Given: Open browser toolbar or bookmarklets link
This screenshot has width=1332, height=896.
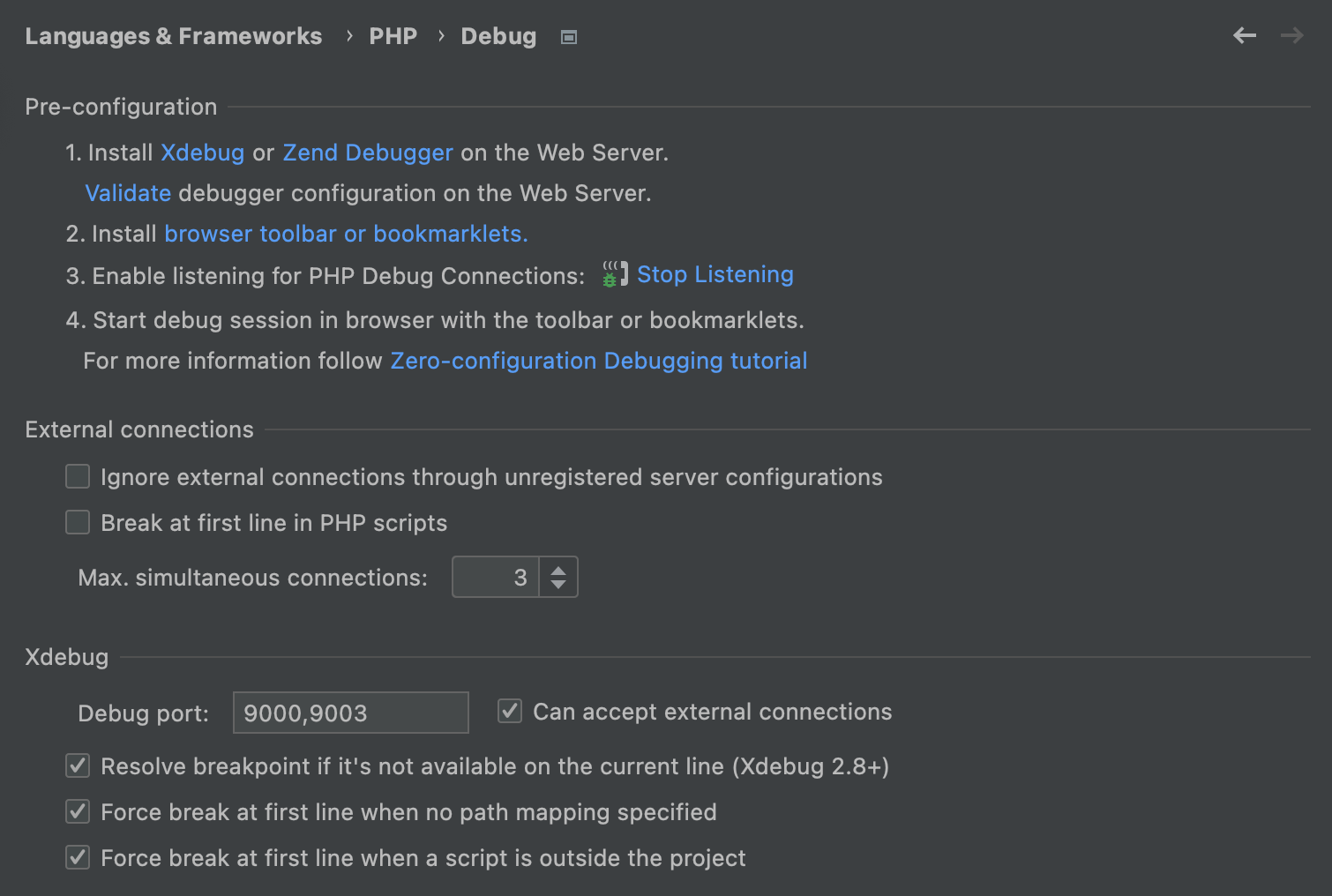Looking at the screenshot, I should click(x=346, y=234).
